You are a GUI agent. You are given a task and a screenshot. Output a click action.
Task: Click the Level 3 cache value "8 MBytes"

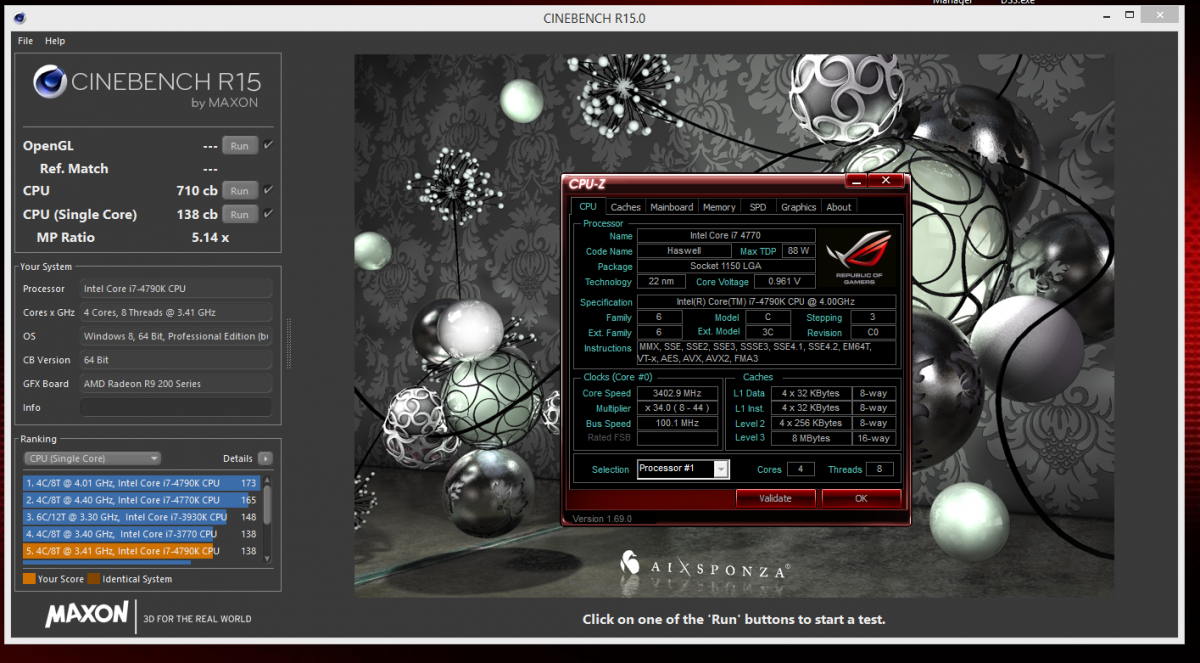[811, 438]
